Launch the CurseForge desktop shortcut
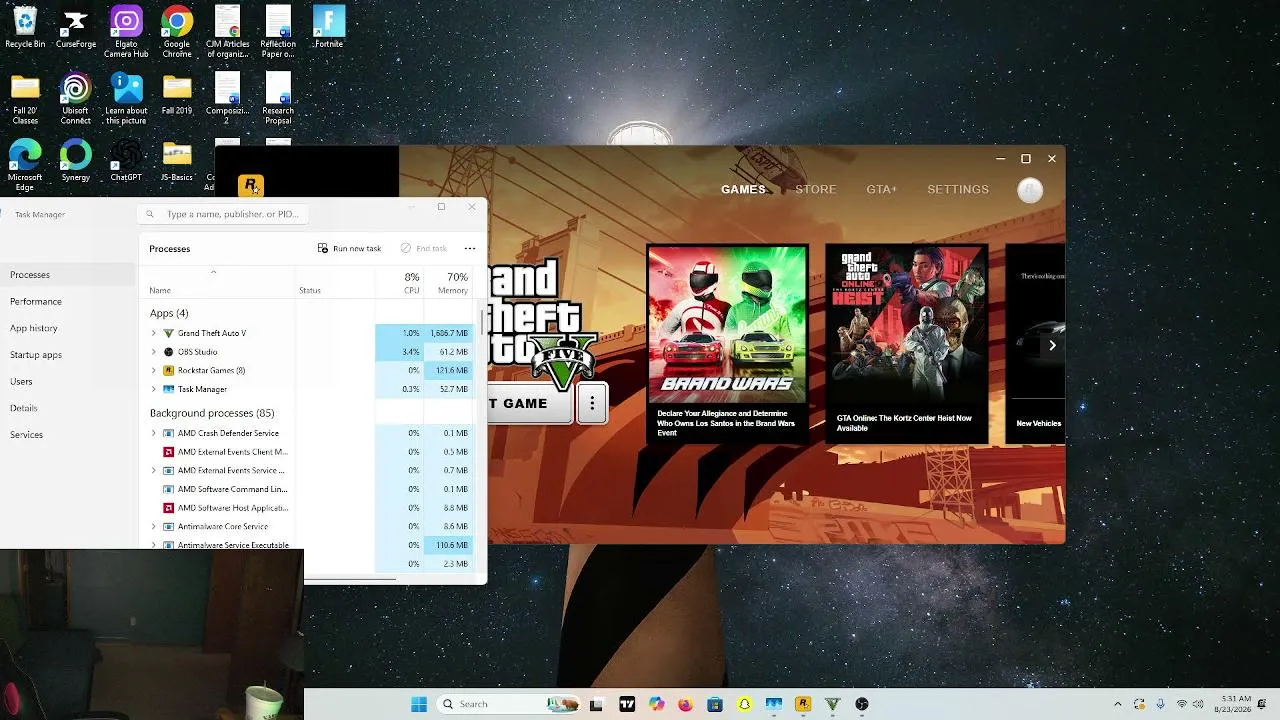This screenshot has width=1280, height=720. point(76,27)
